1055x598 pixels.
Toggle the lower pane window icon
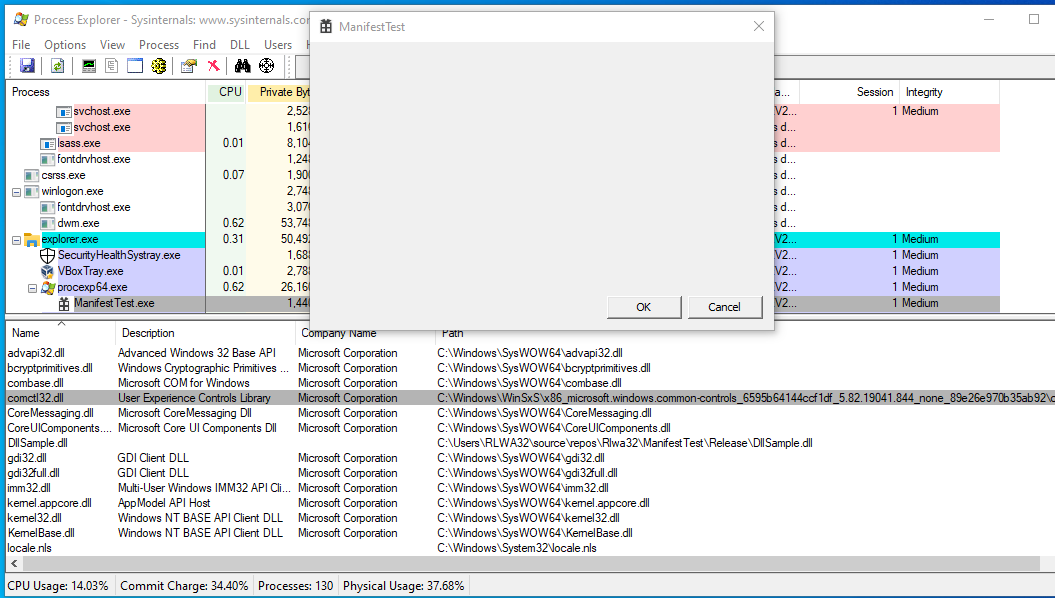[x=135, y=66]
